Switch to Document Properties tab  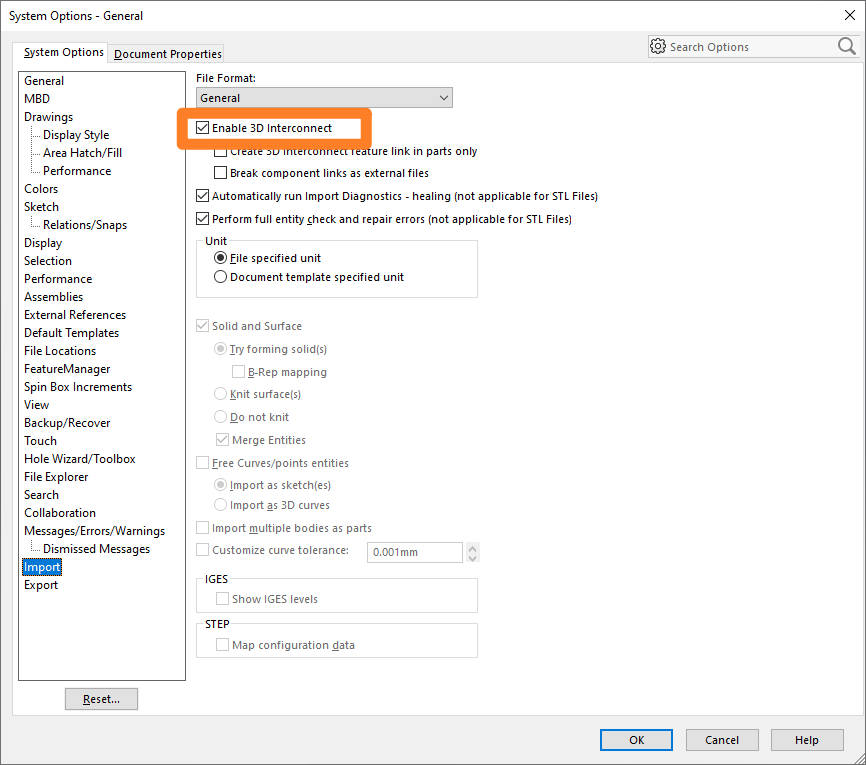pyautogui.click(x=168, y=54)
